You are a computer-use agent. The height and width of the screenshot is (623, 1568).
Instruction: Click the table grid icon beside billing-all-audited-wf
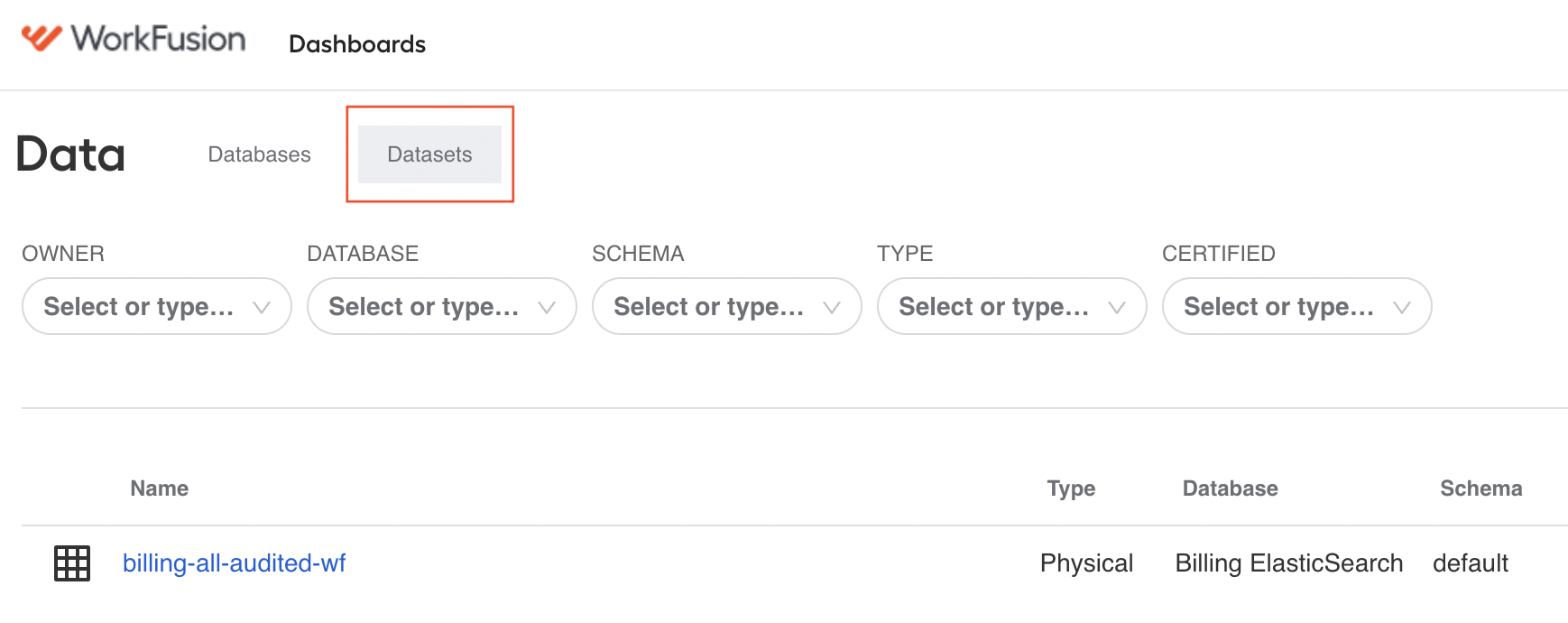pos(72,563)
